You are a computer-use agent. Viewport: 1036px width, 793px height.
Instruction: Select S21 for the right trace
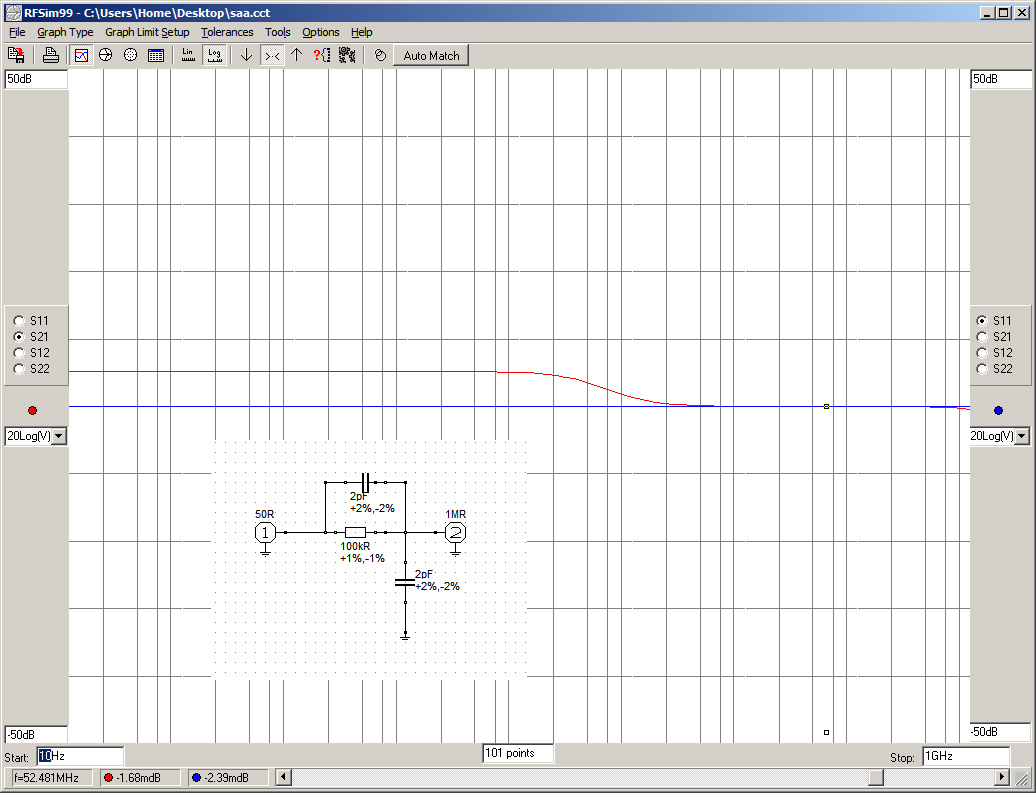click(982, 337)
